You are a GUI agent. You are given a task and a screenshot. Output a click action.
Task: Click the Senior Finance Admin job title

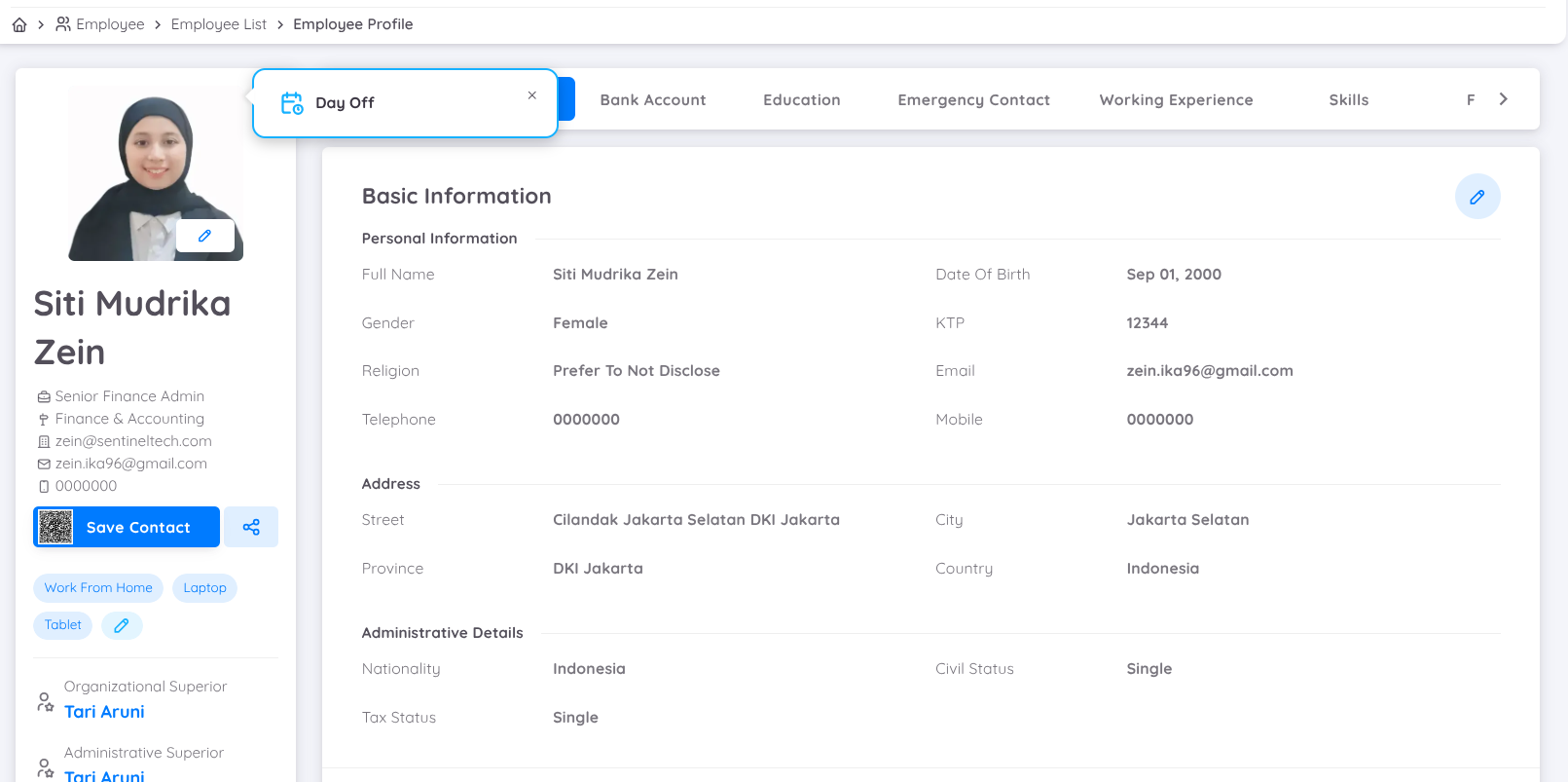pyautogui.click(x=129, y=396)
